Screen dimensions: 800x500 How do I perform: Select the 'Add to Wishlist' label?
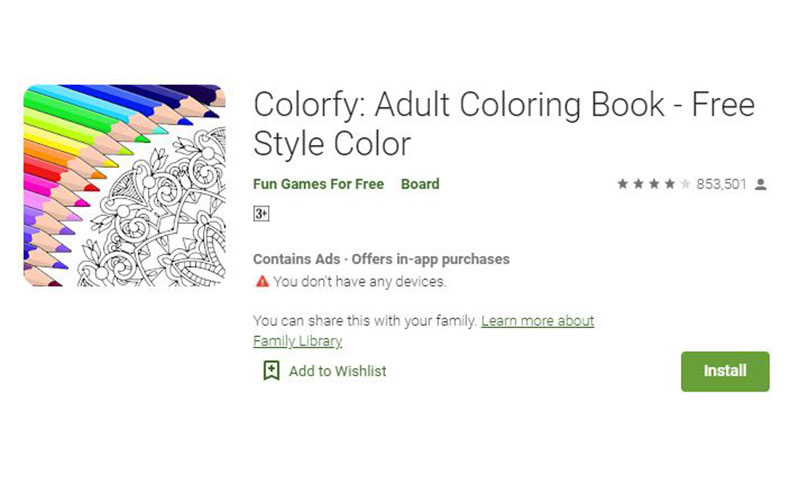coord(338,371)
